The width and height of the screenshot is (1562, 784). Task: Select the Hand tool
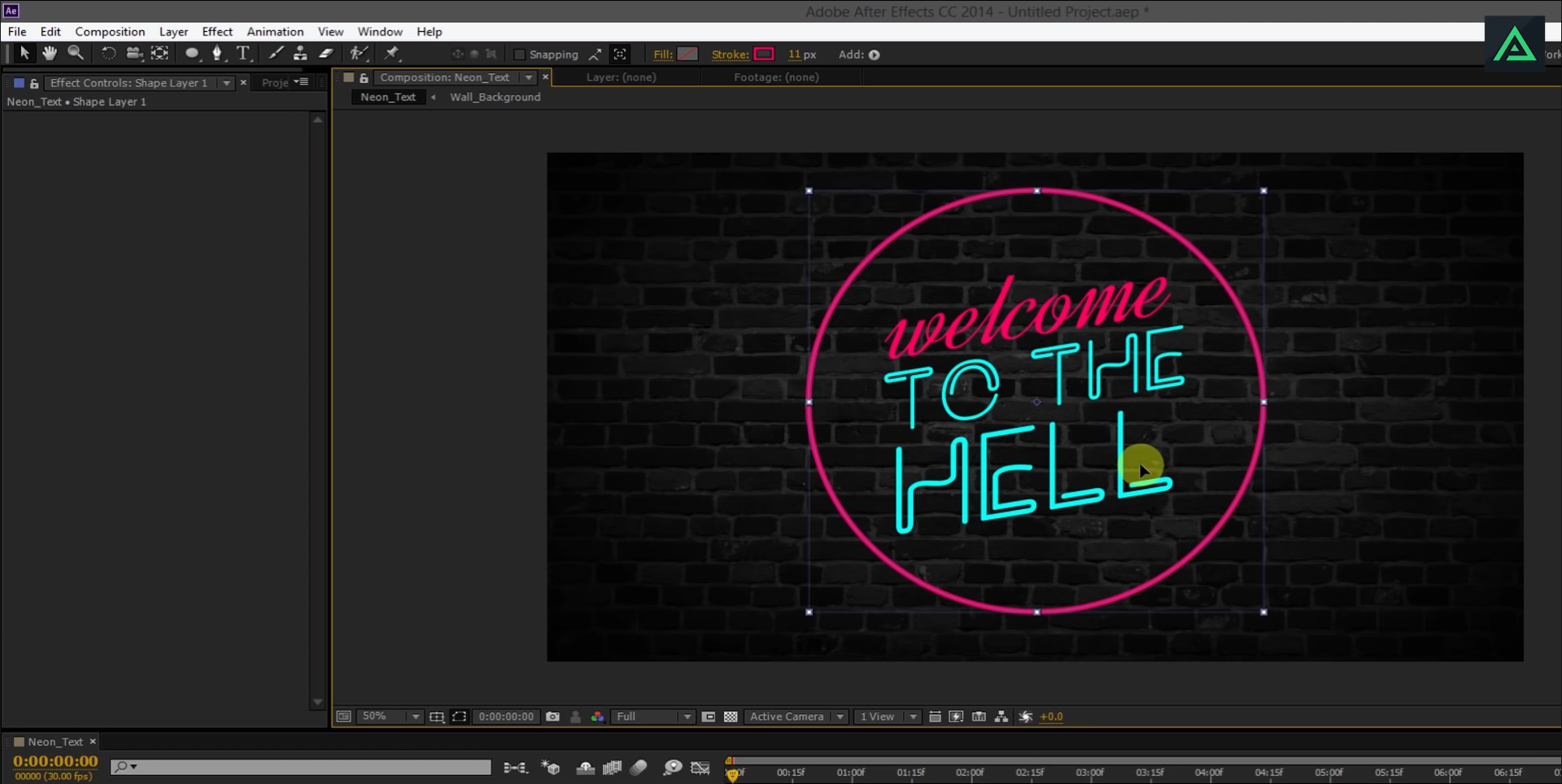50,54
